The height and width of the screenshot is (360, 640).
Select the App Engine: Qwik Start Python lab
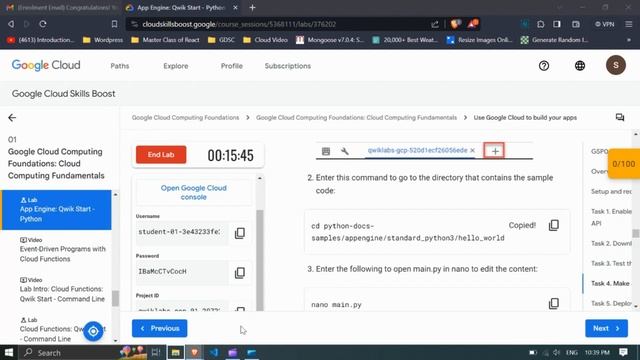(x=56, y=210)
